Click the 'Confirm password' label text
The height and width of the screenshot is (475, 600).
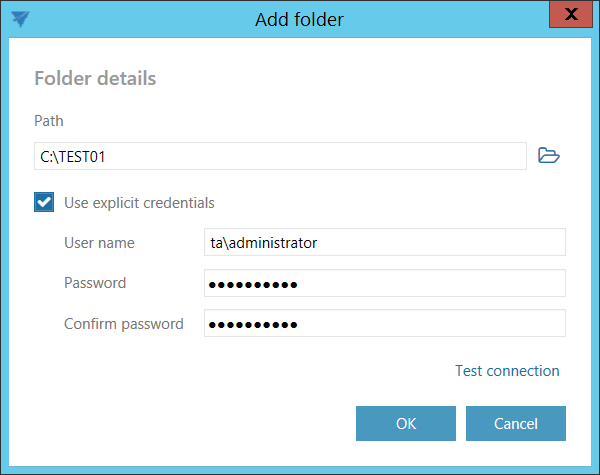[123, 323]
